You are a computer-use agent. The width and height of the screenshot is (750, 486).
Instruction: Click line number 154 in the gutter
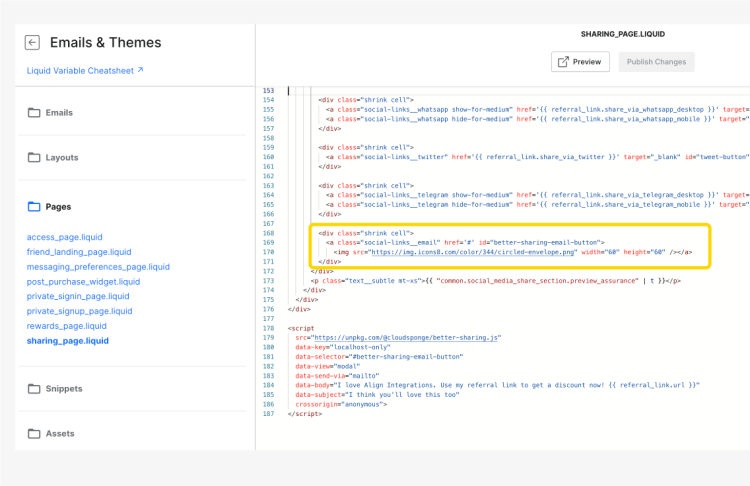coord(268,100)
